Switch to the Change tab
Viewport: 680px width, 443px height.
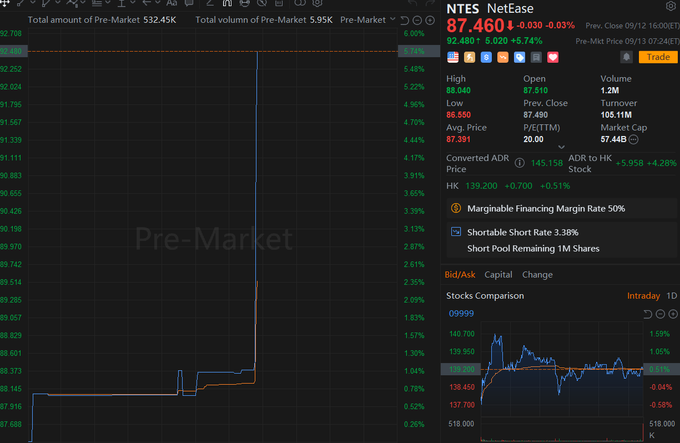tap(537, 275)
